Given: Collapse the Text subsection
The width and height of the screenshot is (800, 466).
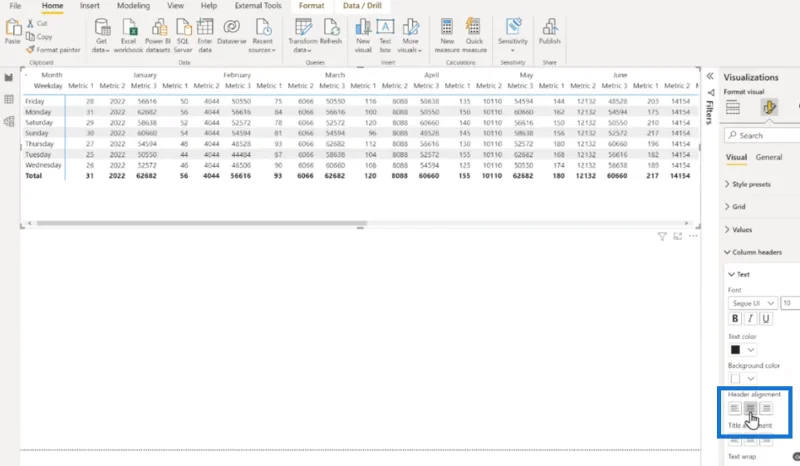Looking at the screenshot, I should pyautogui.click(x=739, y=275).
